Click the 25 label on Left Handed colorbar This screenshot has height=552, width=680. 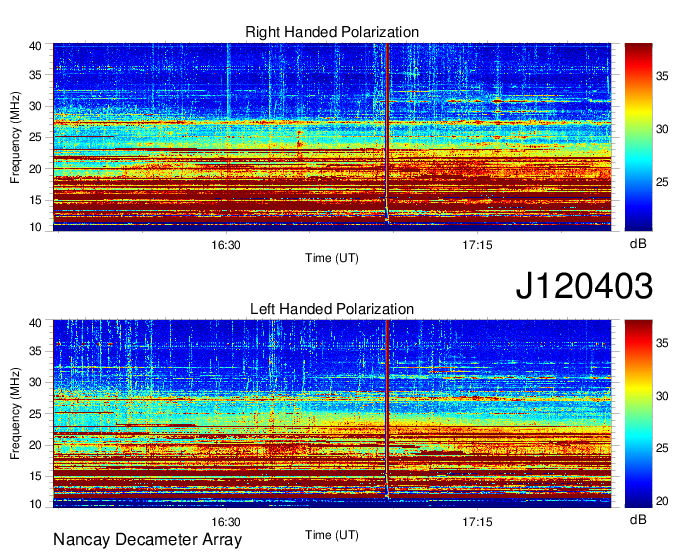[662, 448]
